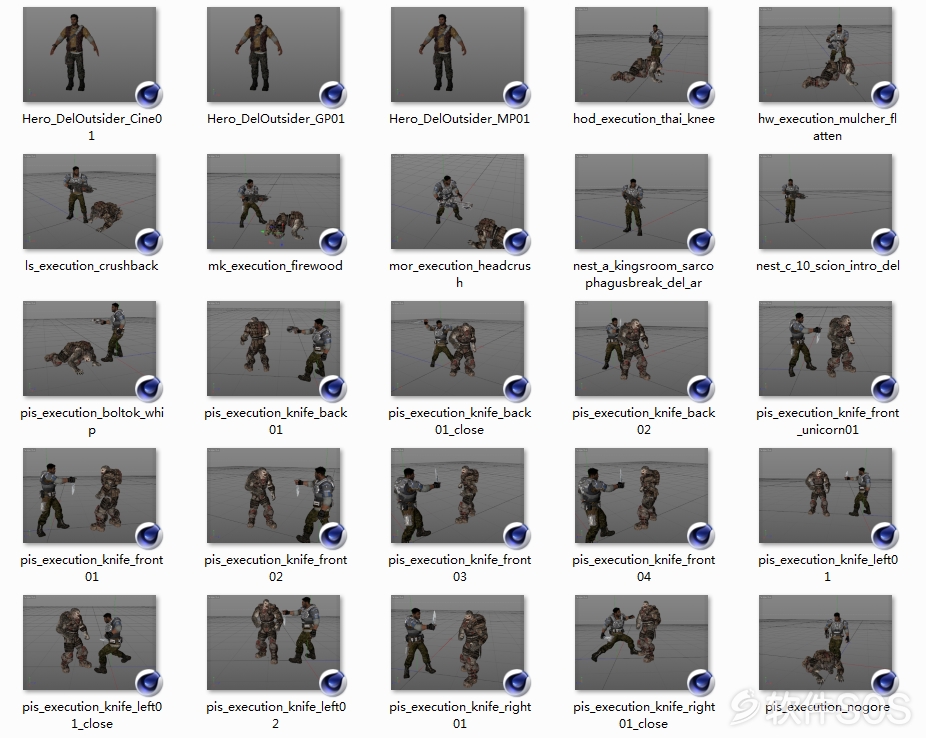Click the file name Hero_DelOutsider_GP01
The height and width of the screenshot is (738, 926).
pos(276,119)
